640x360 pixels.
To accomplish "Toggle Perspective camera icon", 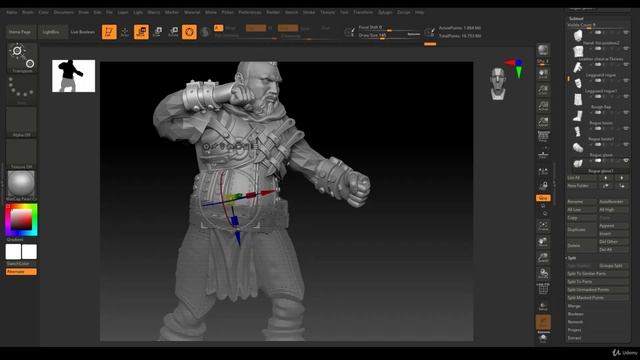I will 543,137.
